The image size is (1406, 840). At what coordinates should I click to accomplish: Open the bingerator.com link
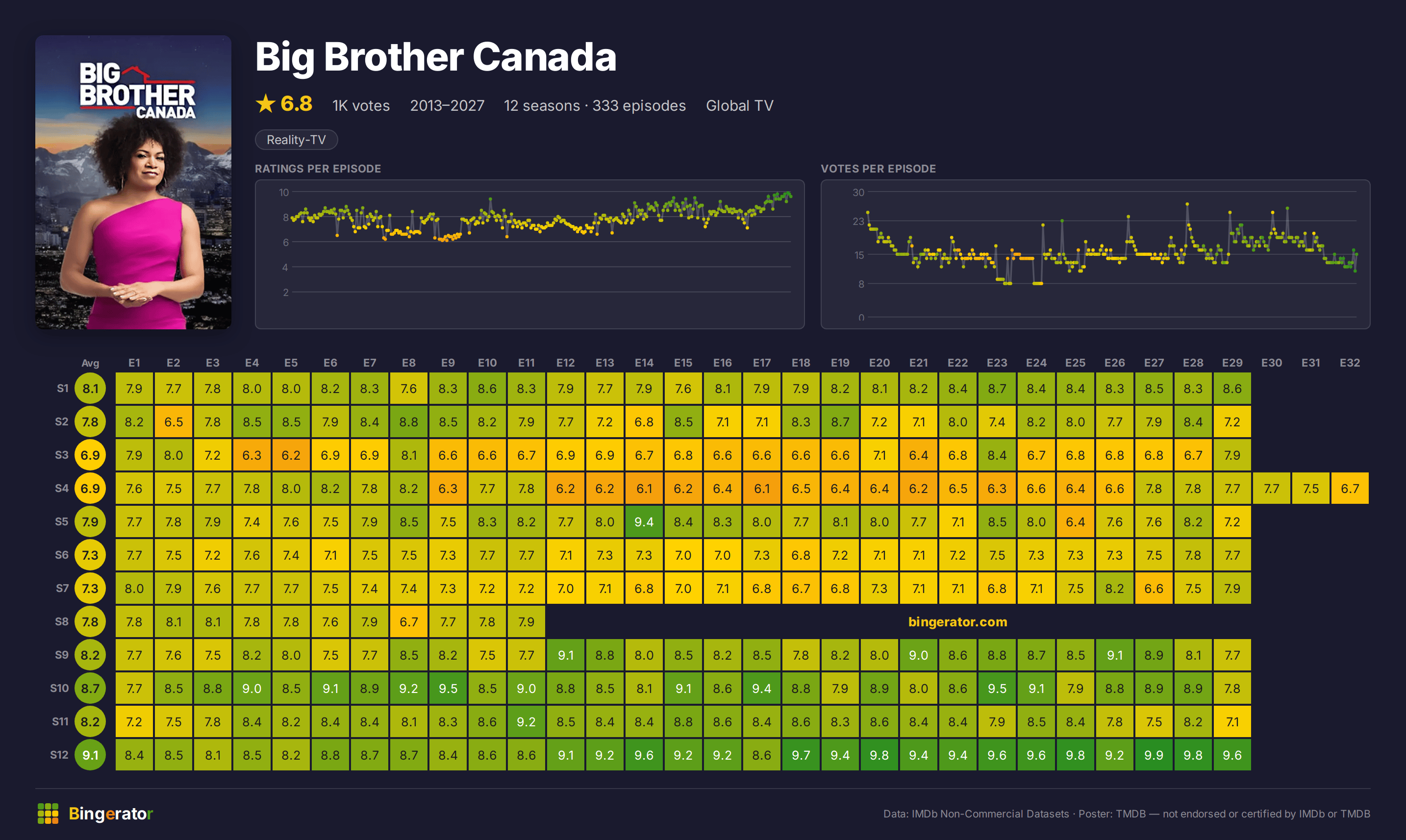coord(957,621)
